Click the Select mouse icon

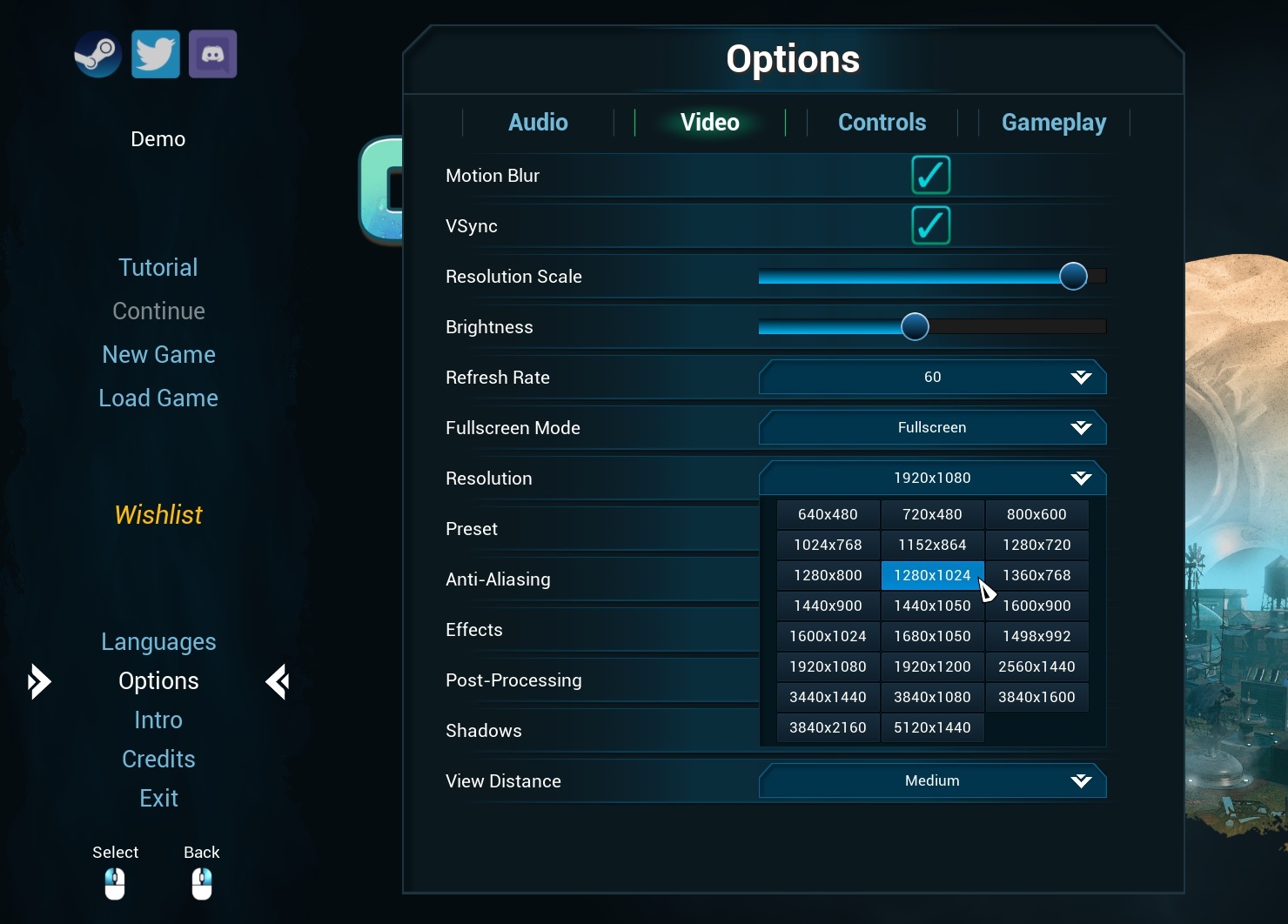(115, 883)
